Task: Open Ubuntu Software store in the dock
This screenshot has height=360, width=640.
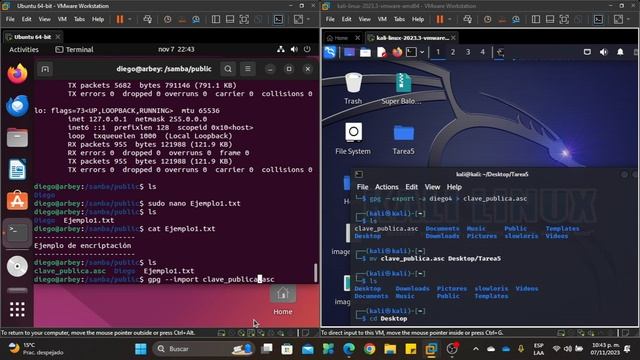Action: coord(17,201)
